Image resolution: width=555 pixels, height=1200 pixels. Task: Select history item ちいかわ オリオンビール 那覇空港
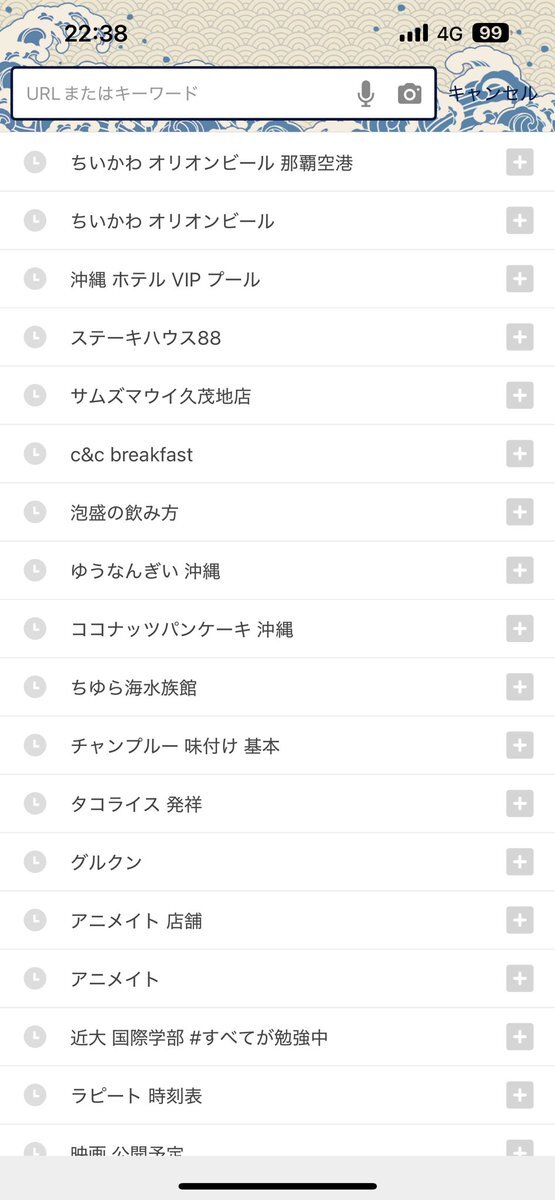coord(277,163)
